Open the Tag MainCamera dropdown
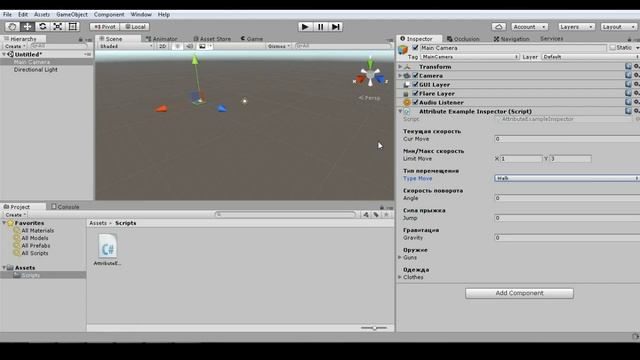Viewport: 640px width, 360px height. [470, 57]
